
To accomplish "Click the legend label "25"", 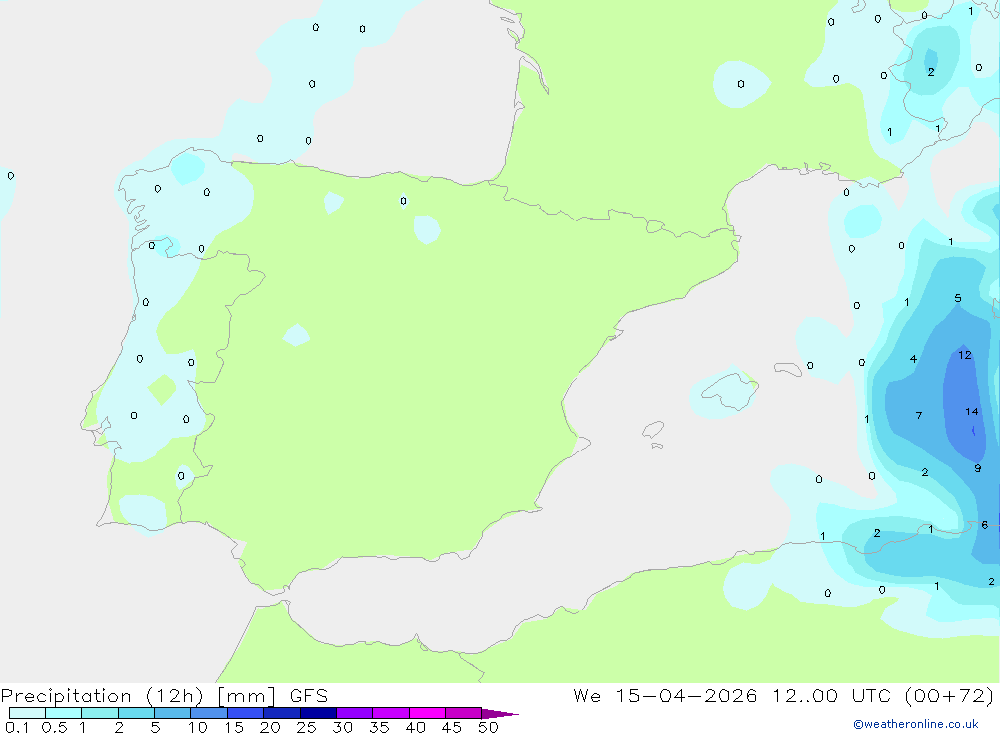I will click(306, 727).
